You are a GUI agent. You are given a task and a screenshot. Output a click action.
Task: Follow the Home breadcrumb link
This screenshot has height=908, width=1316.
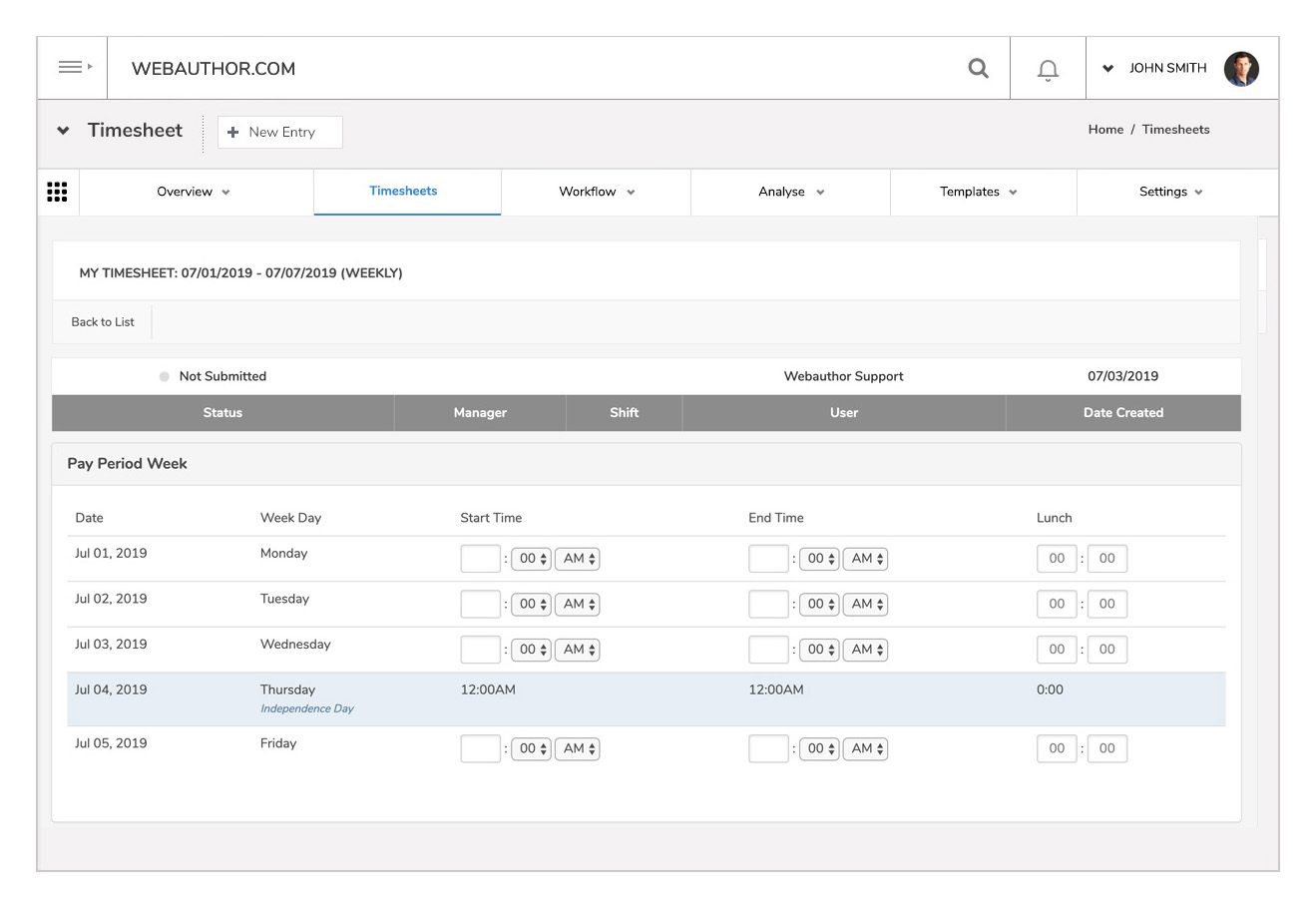pos(1105,130)
